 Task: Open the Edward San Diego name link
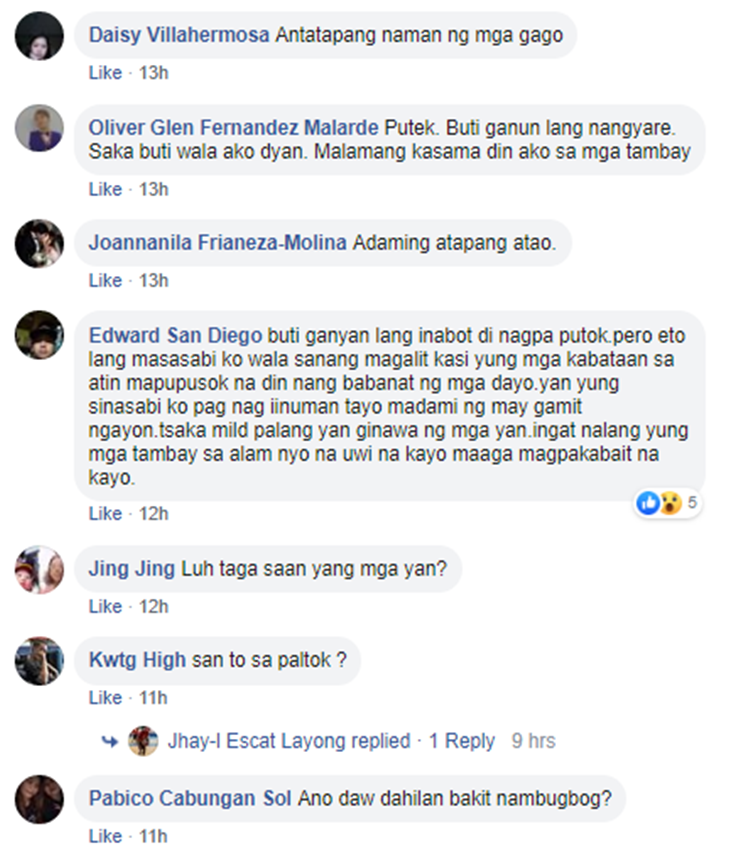point(175,336)
